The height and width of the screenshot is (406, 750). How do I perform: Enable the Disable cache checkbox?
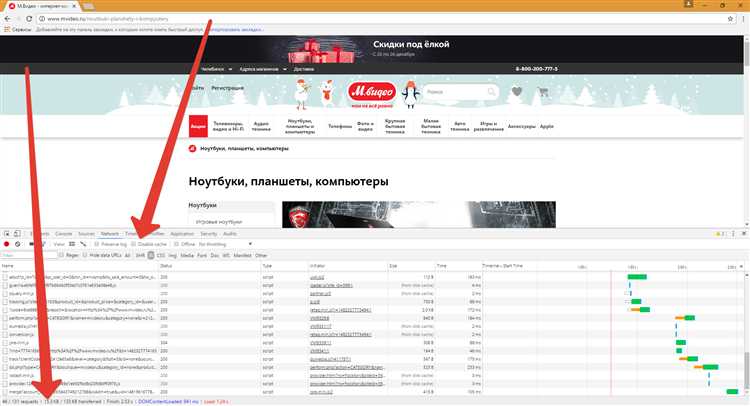point(134,244)
